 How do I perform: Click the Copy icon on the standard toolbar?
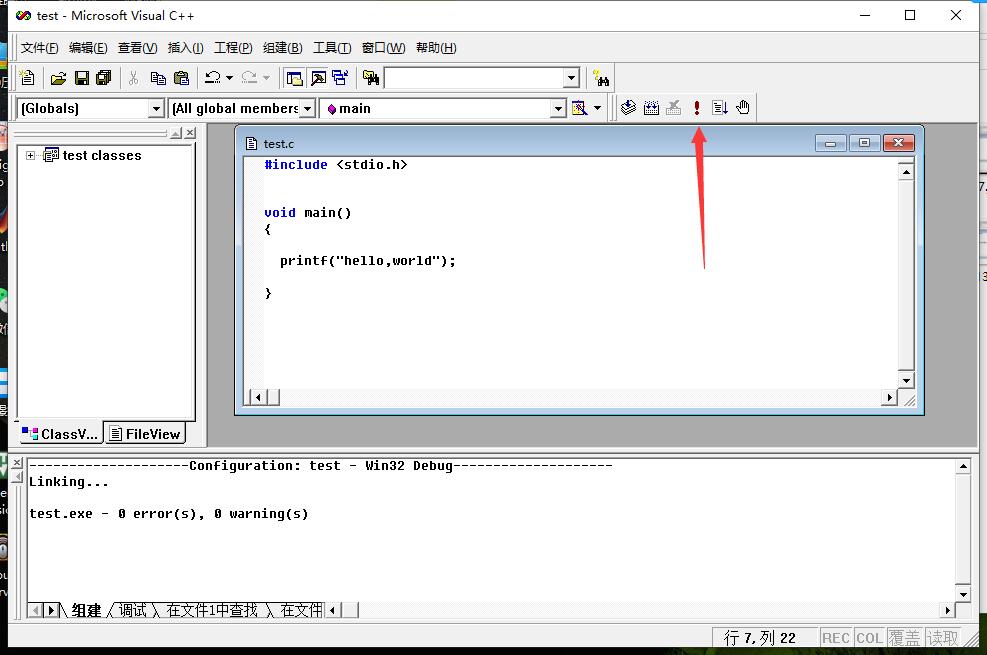[x=156, y=77]
